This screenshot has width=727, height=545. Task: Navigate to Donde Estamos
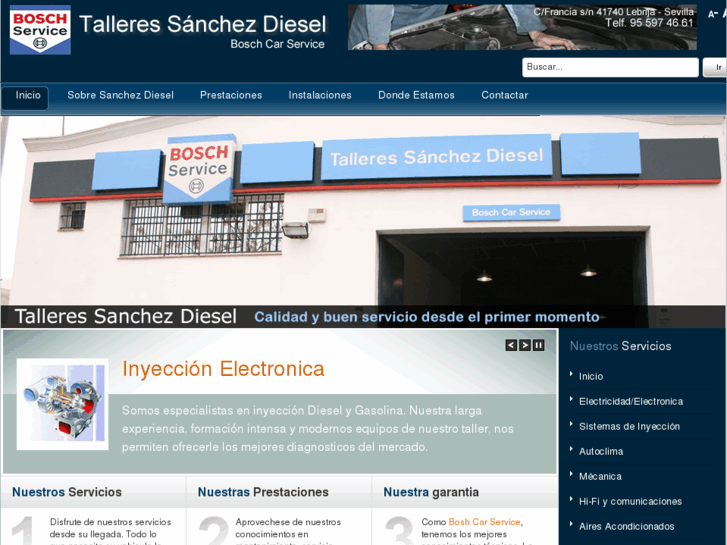(x=416, y=95)
